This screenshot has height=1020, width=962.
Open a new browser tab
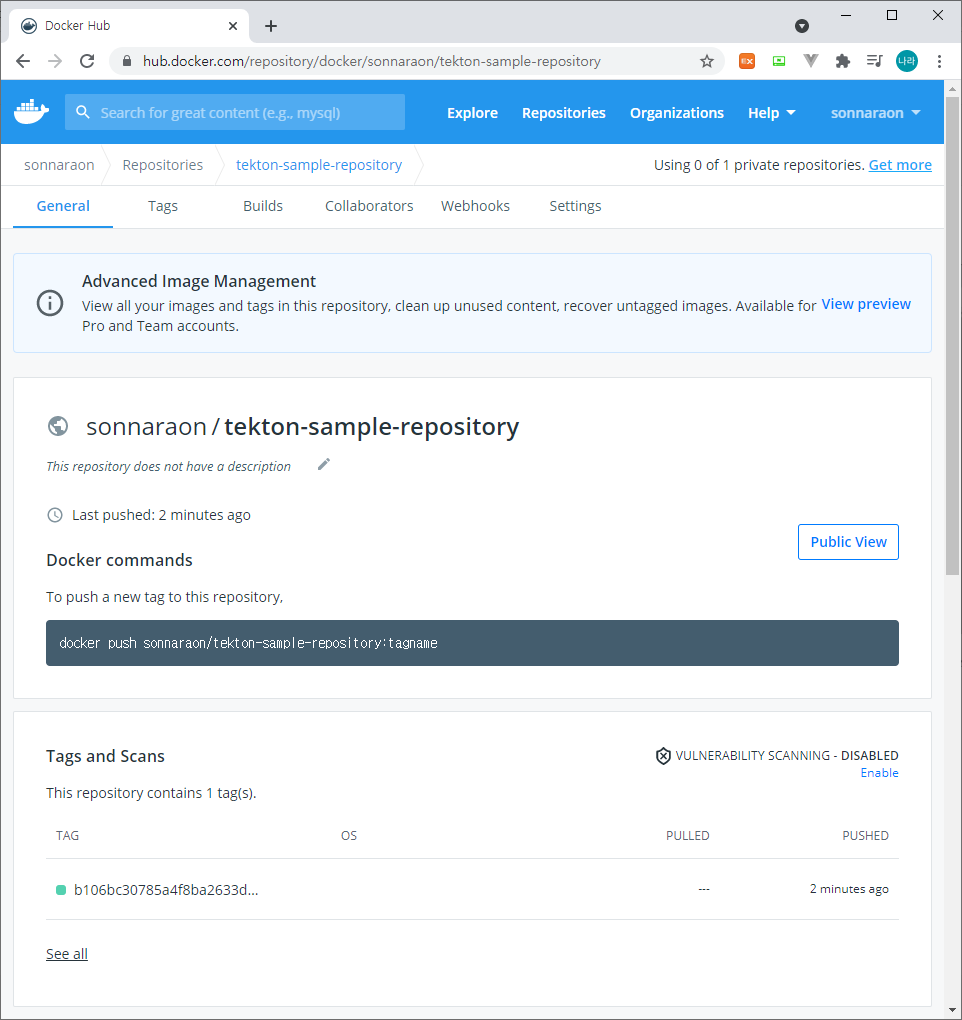tap(271, 26)
